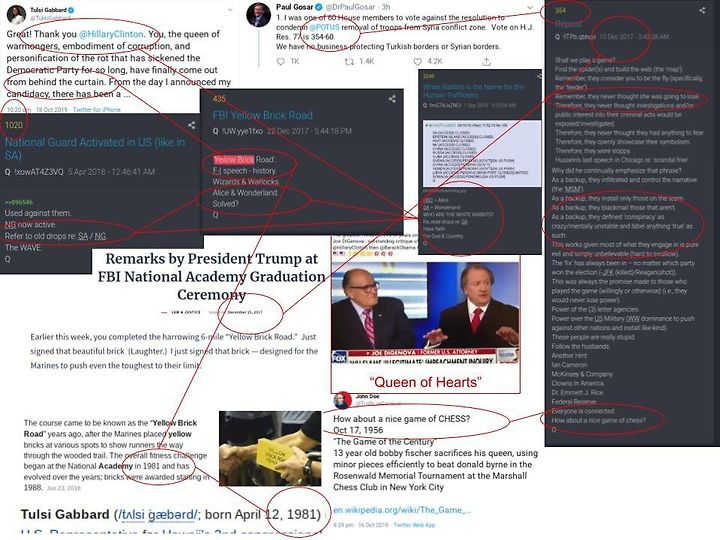Screen dimensions: 720x540
Task: Open Tulsi Gabbard's profile avatar
Action: [x=16, y=15]
